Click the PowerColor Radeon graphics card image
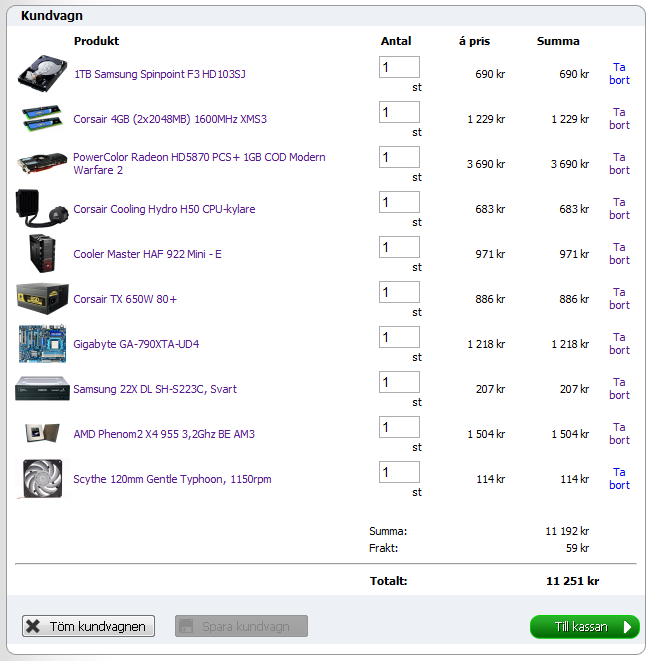 [42, 164]
